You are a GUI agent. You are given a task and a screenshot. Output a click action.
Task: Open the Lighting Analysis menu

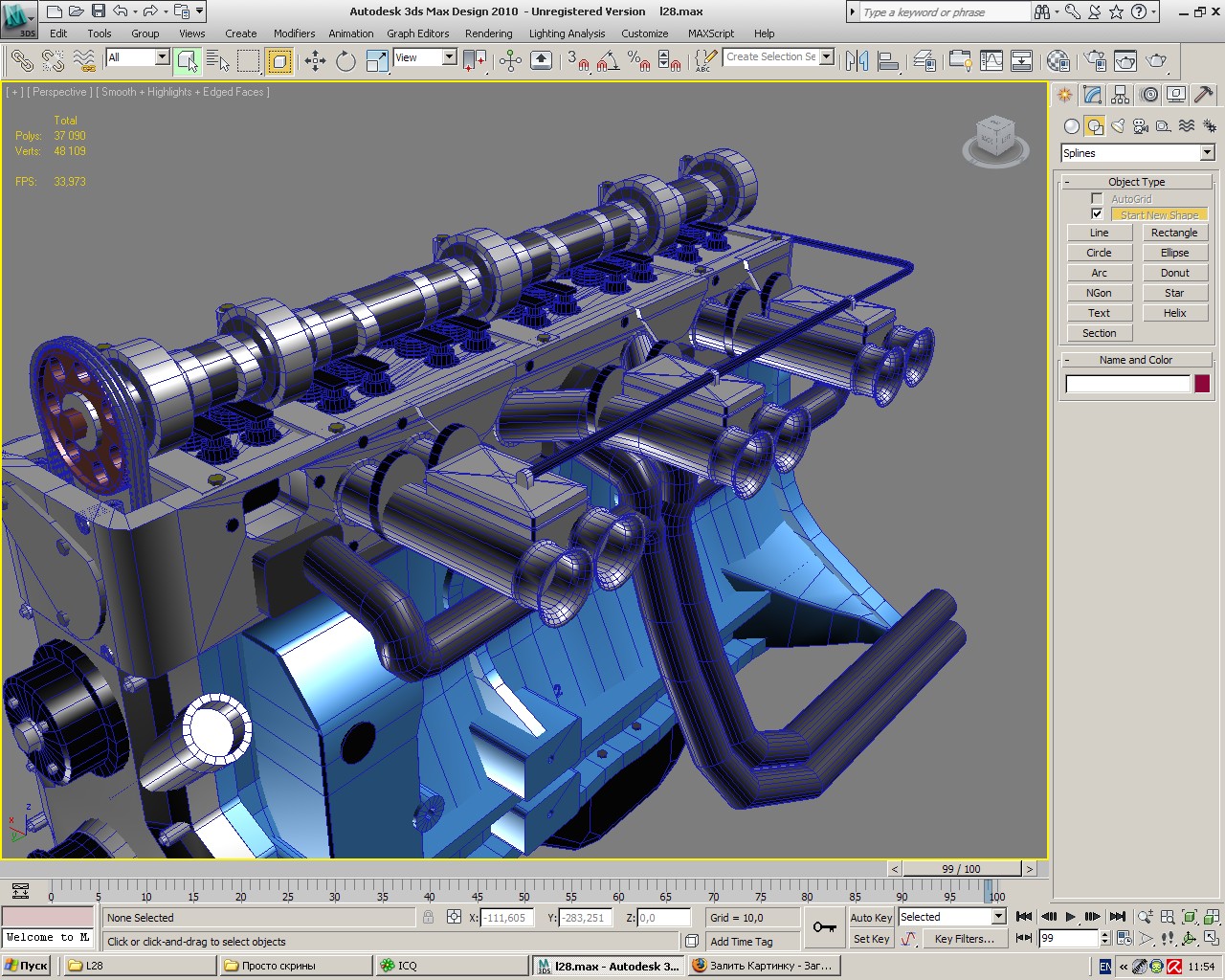point(567,33)
